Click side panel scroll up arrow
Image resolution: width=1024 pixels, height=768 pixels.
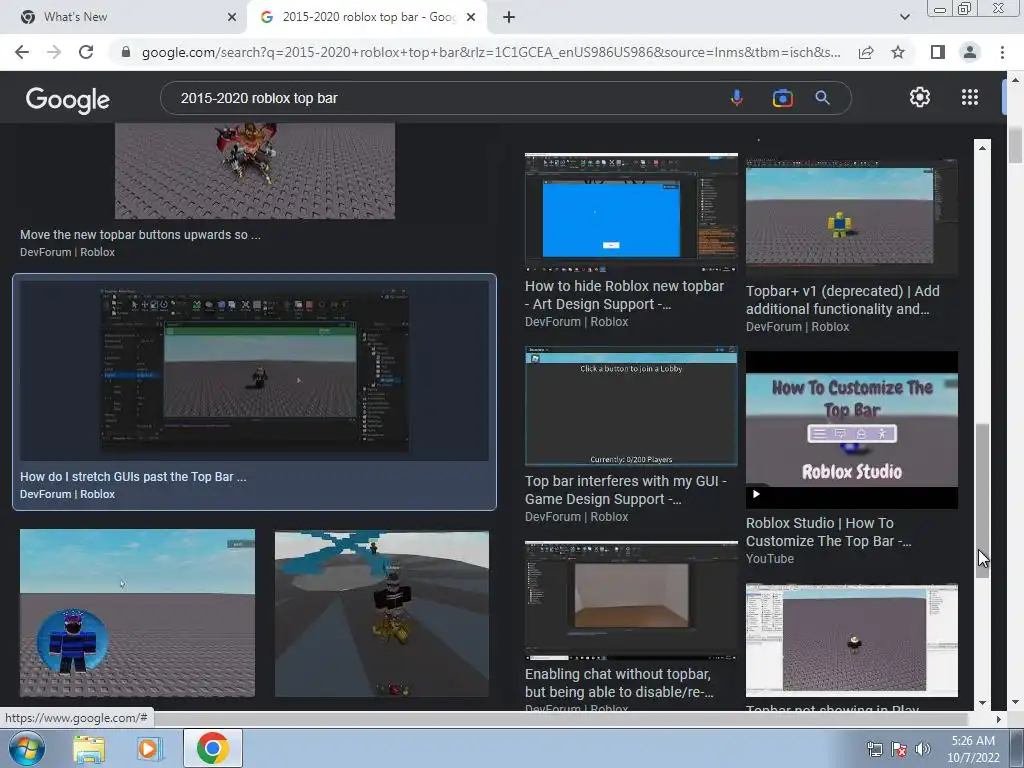[x=982, y=148]
